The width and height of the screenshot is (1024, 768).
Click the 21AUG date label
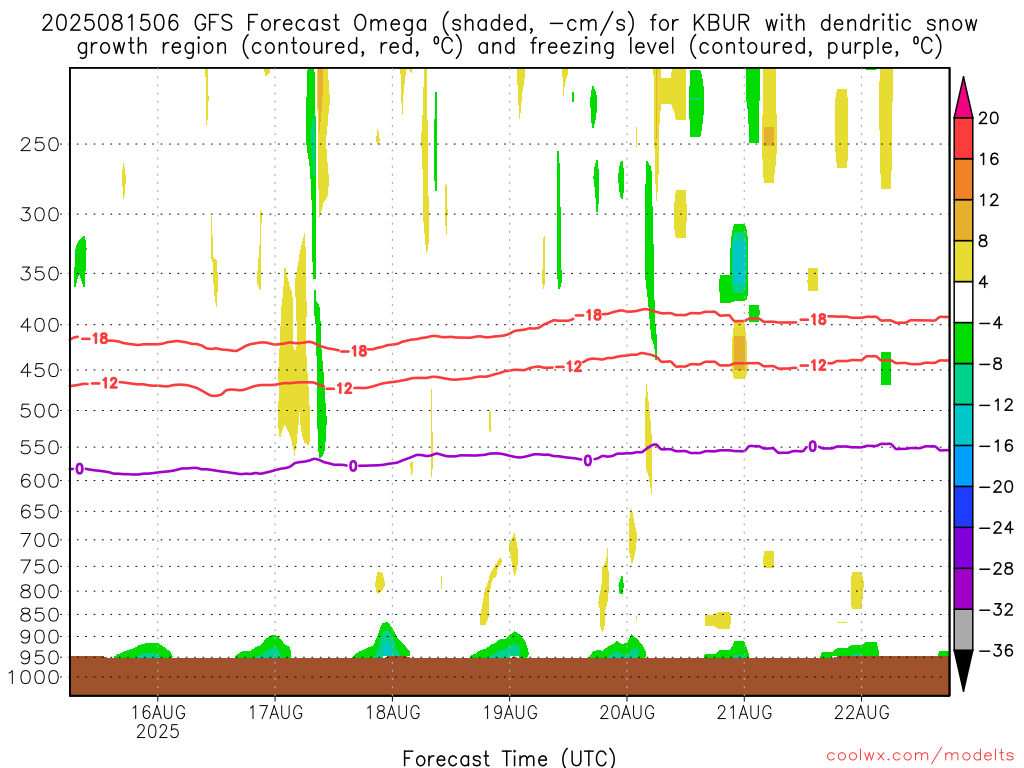pos(744,712)
